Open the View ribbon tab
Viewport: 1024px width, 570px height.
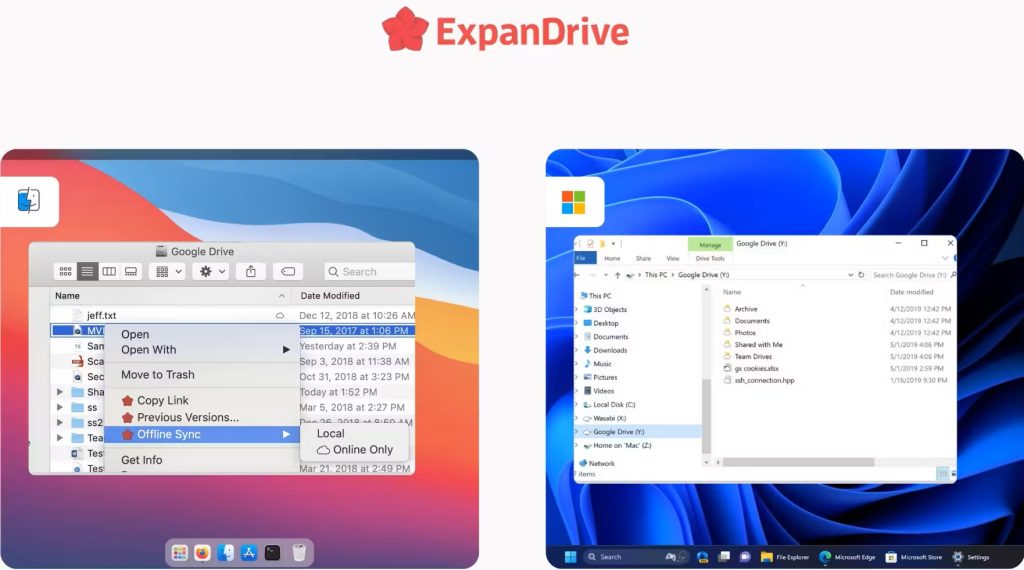pyautogui.click(x=673, y=259)
